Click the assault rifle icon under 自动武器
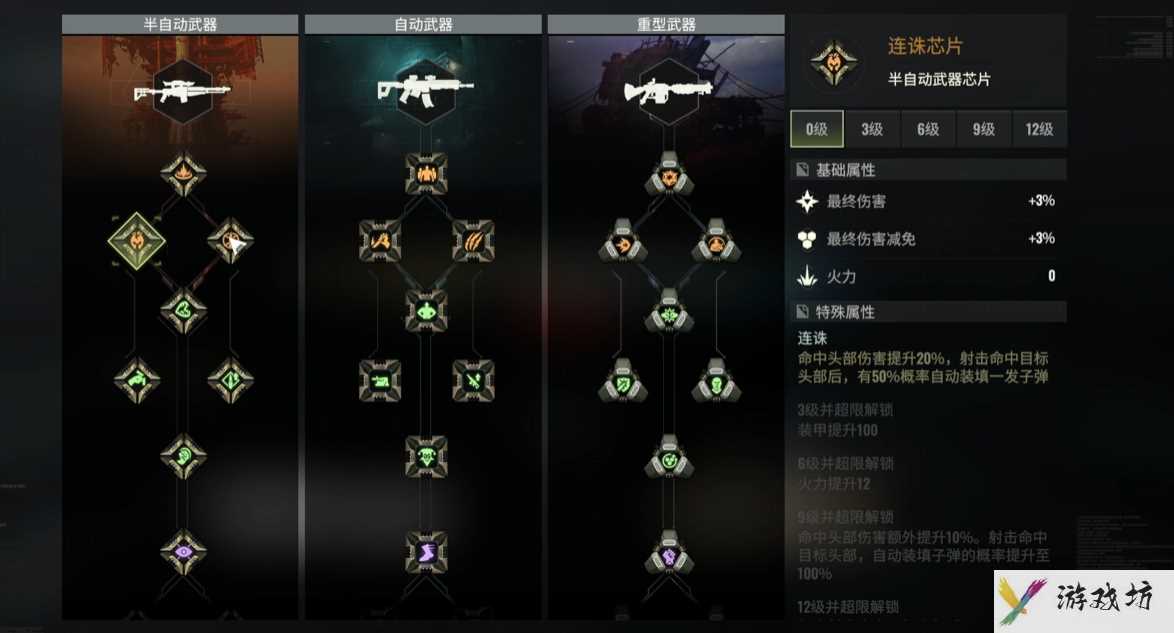 [425, 92]
